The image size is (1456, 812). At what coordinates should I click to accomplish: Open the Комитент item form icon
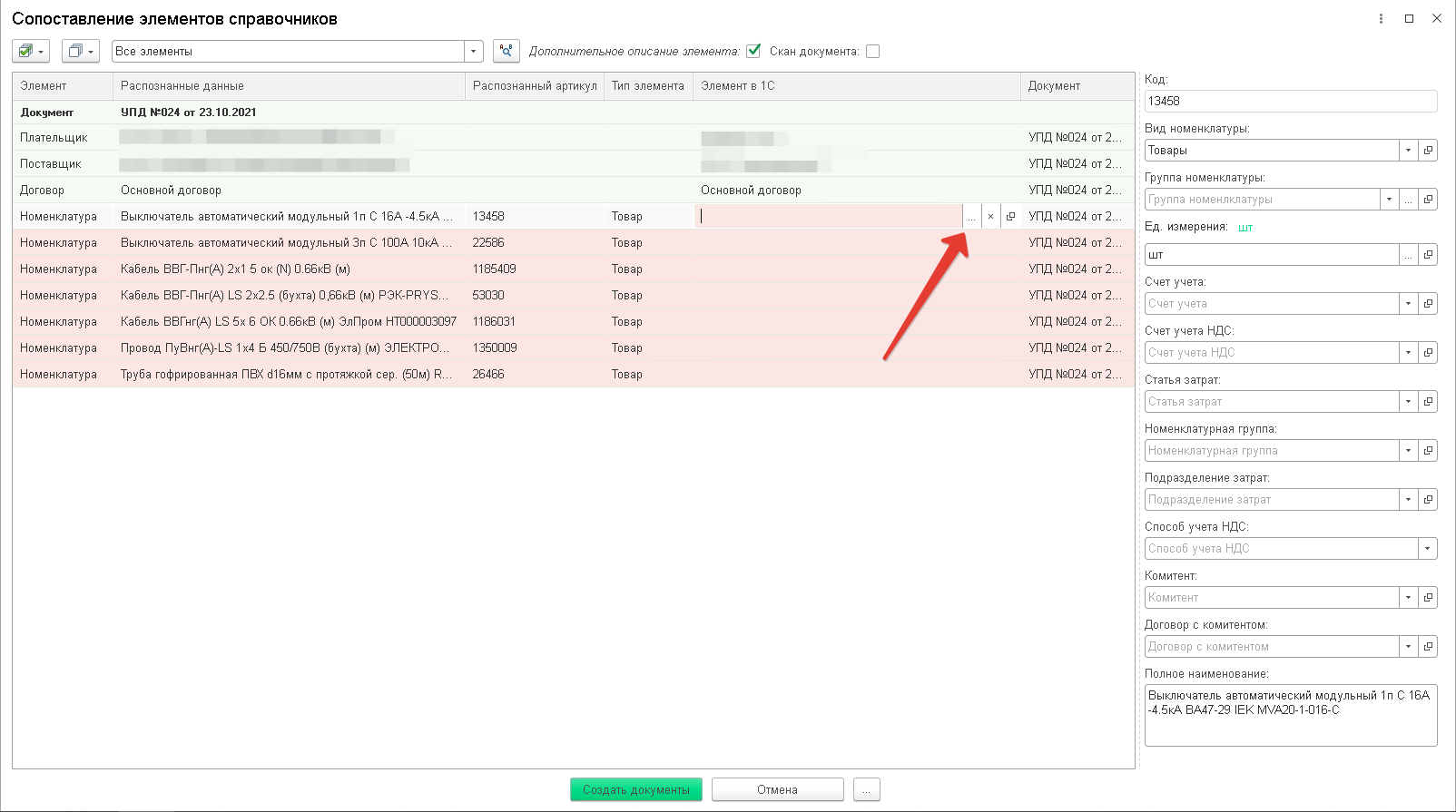[1428, 598]
